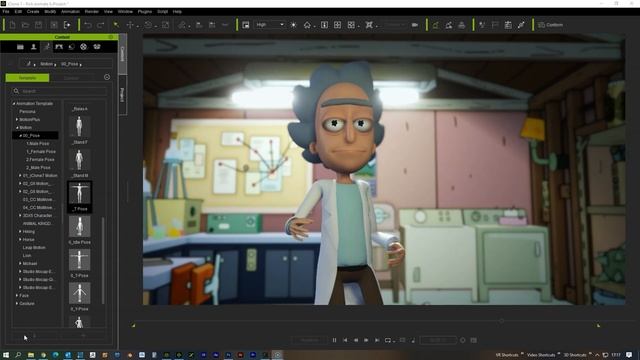Select the Persona tree item
This screenshot has height=360, width=640.
[x=27, y=111]
